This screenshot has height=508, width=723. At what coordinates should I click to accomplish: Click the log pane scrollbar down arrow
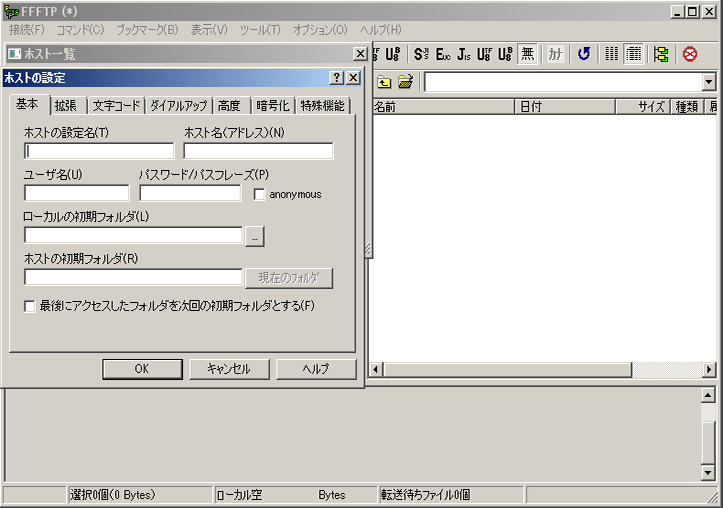[708, 473]
